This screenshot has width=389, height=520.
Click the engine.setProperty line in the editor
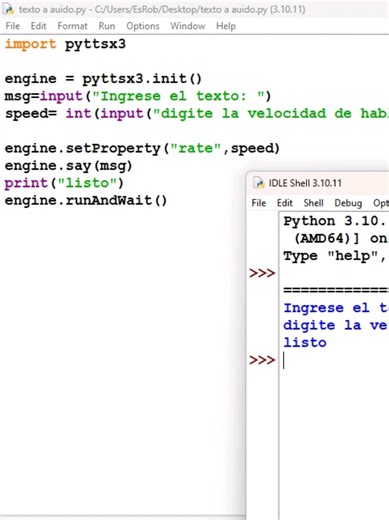tap(142, 148)
